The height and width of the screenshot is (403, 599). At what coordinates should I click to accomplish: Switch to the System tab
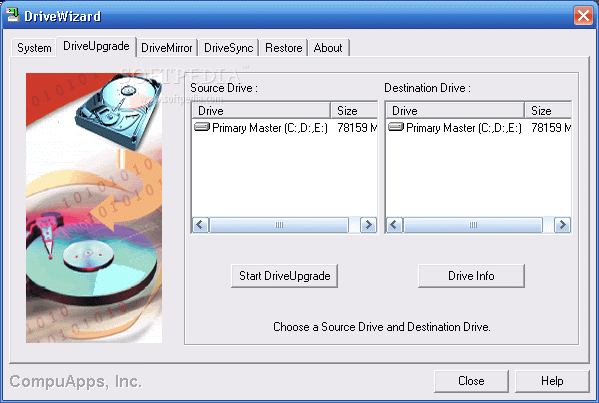coord(34,48)
